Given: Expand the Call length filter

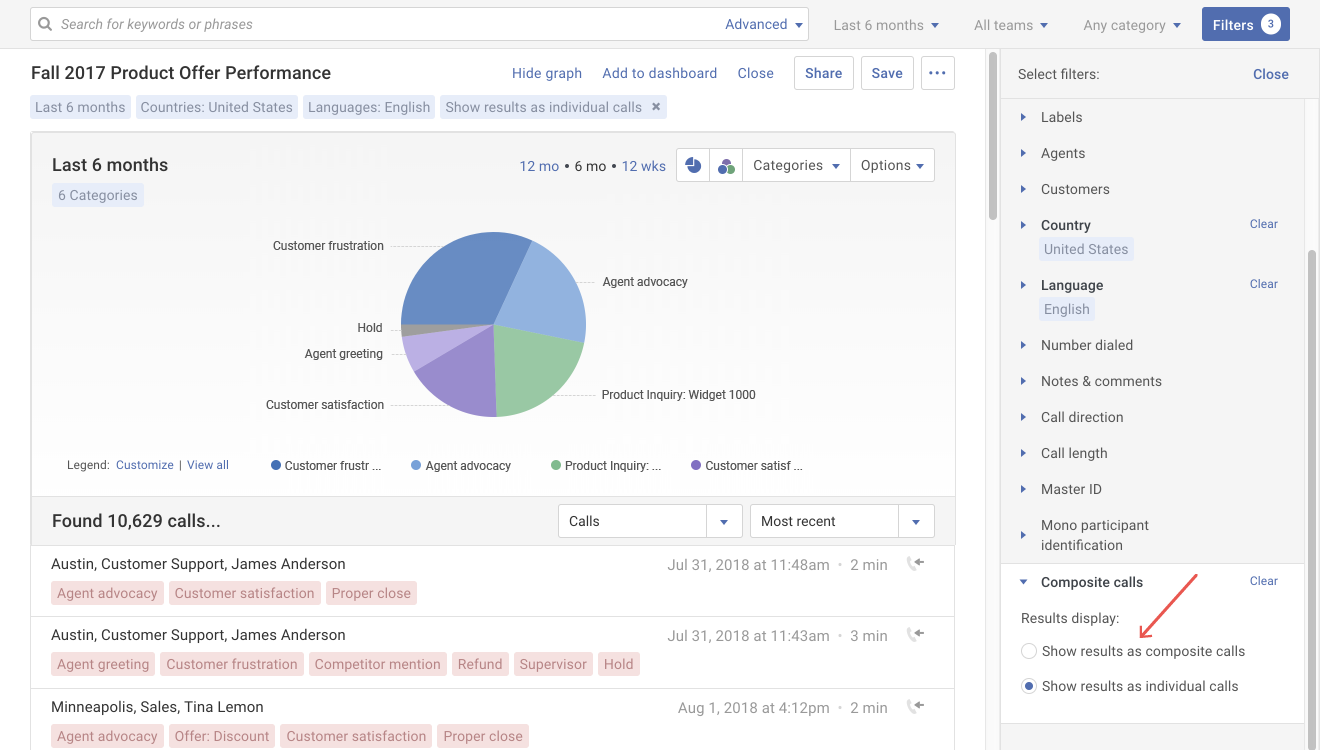Looking at the screenshot, I should click(x=1074, y=453).
